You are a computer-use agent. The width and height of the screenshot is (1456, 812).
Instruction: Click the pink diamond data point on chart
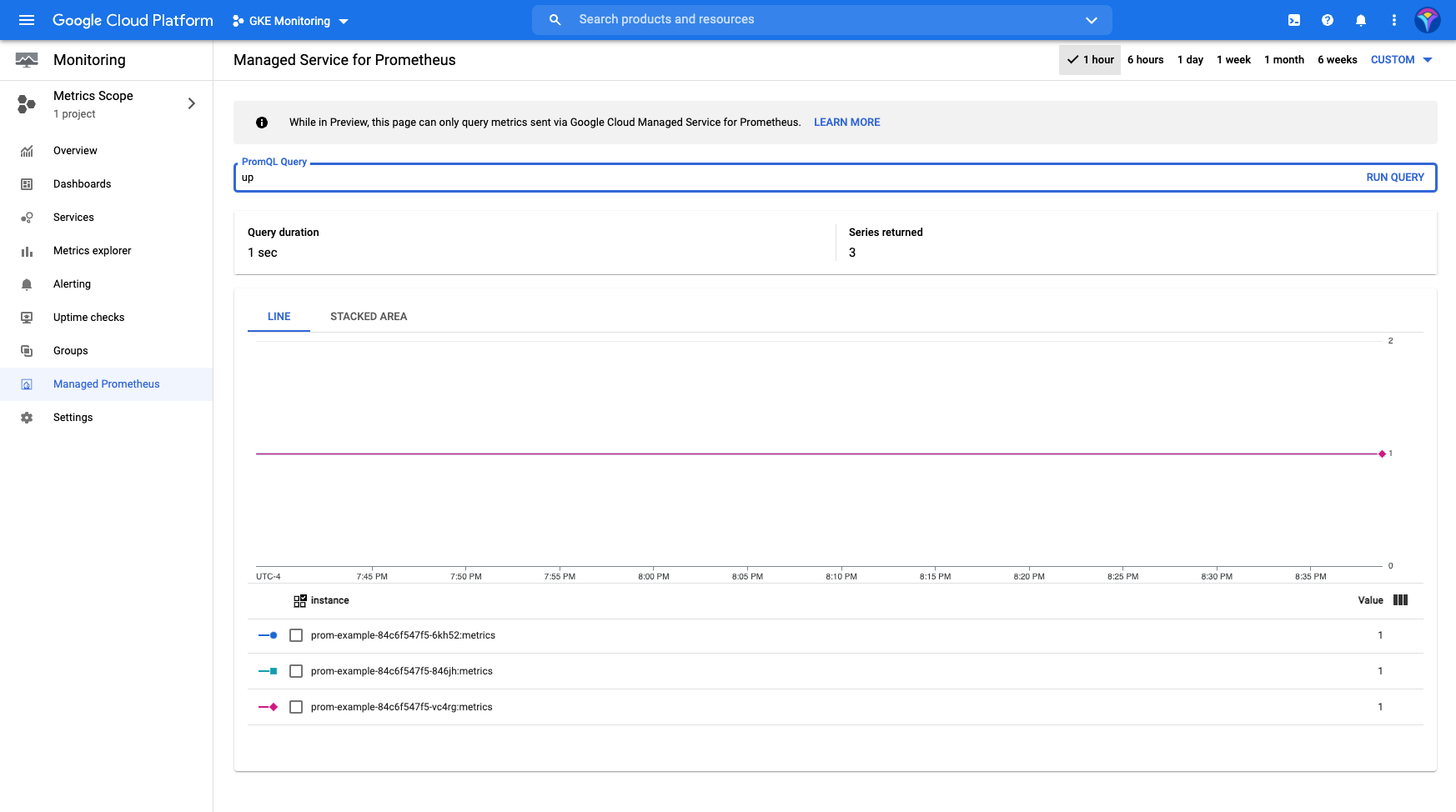point(1382,454)
